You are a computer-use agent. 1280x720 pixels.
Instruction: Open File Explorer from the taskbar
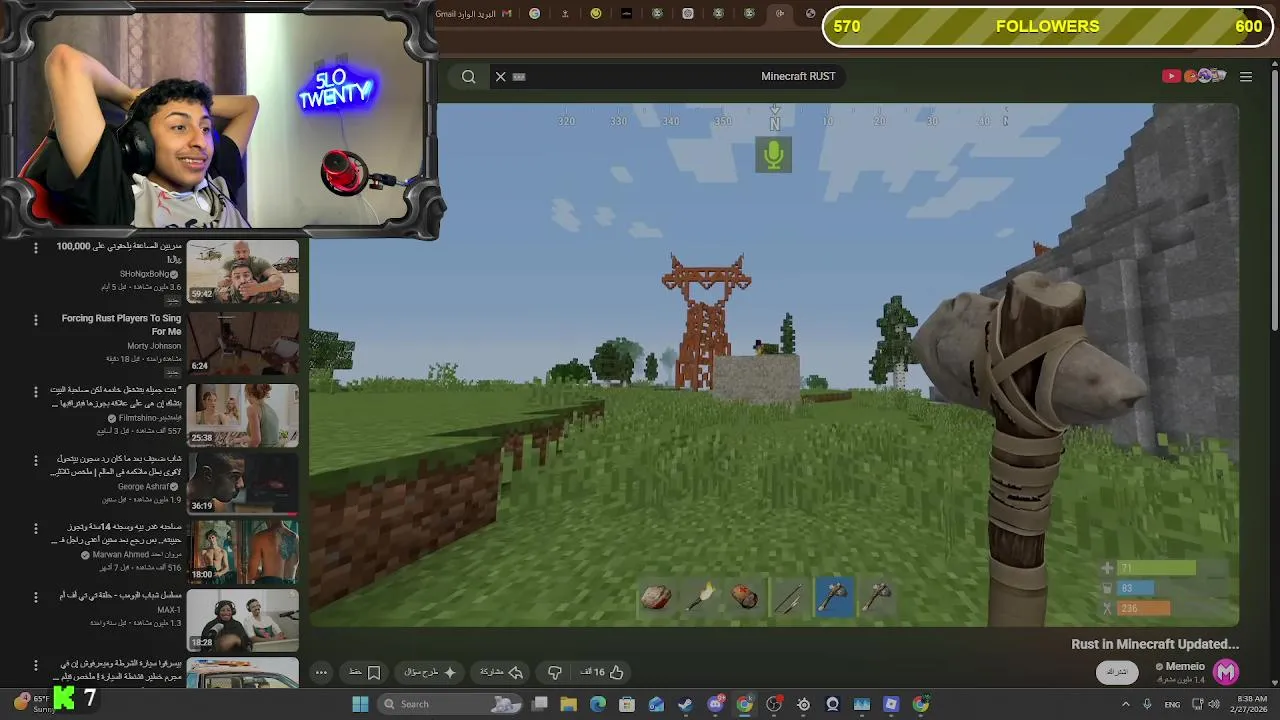569,704
